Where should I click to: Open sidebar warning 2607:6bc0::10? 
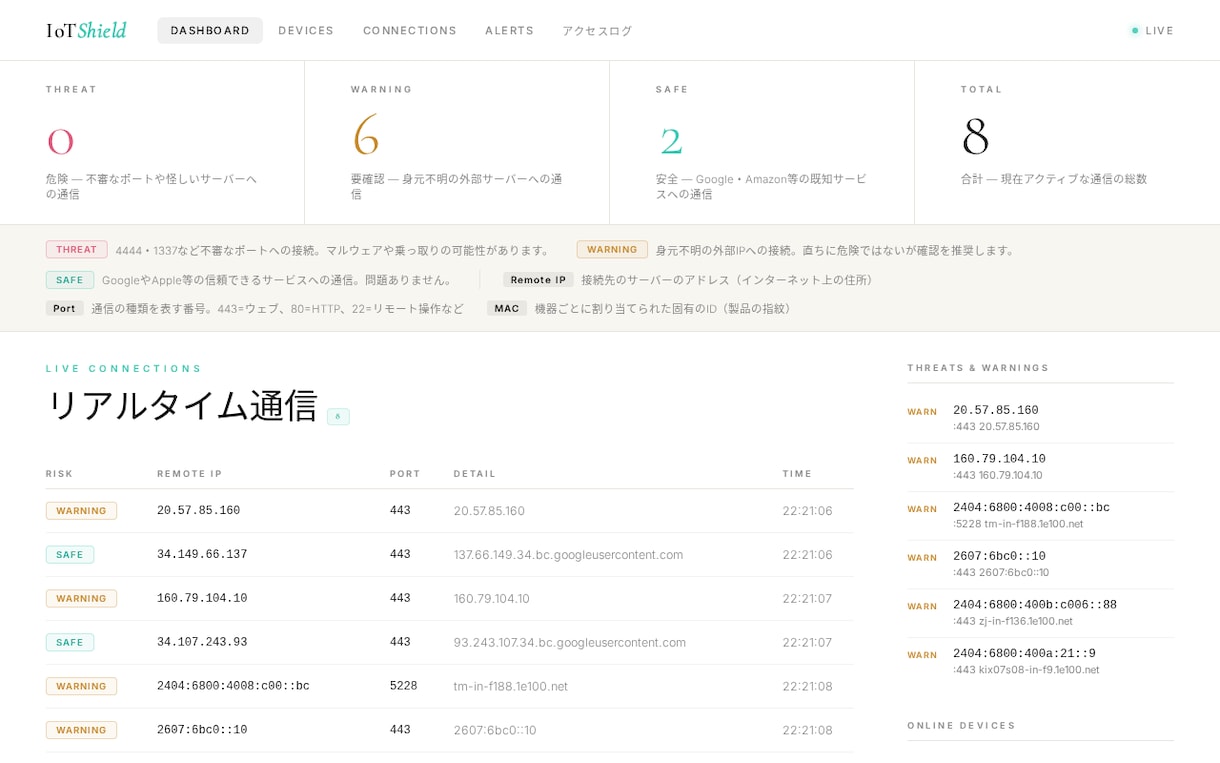point(1040,564)
